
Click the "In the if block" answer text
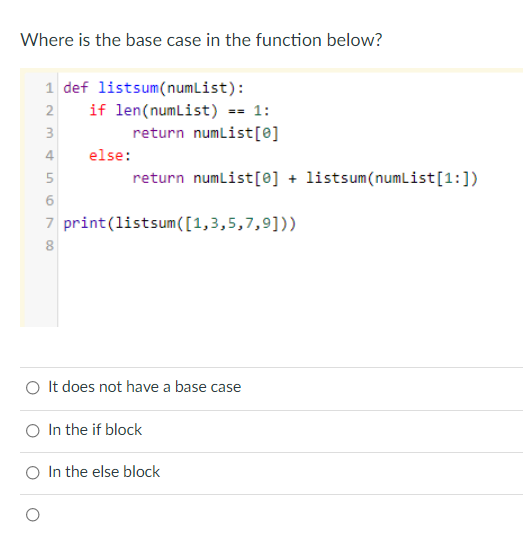[95, 430]
